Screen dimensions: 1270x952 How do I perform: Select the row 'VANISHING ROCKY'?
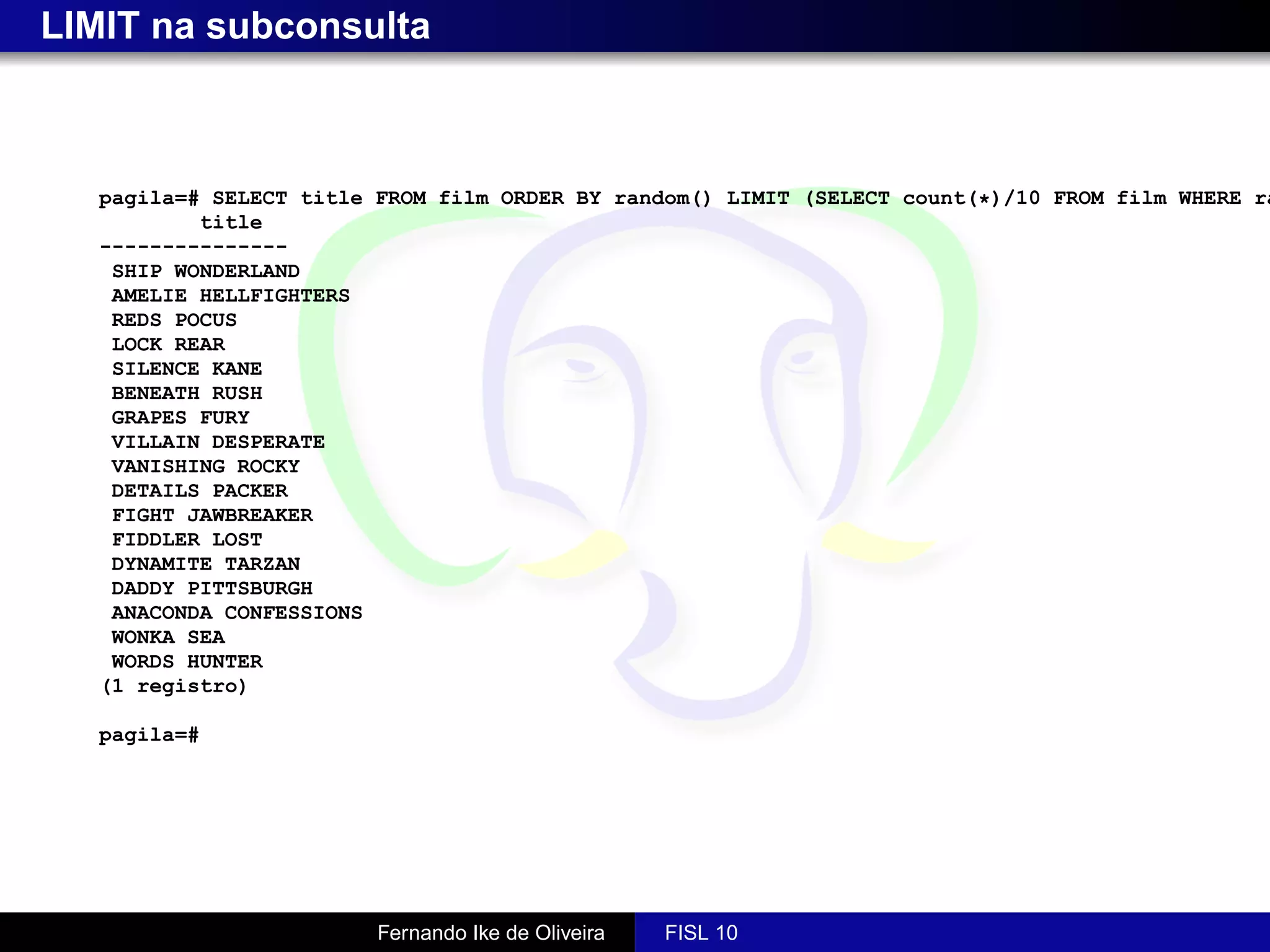pos(205,467)
